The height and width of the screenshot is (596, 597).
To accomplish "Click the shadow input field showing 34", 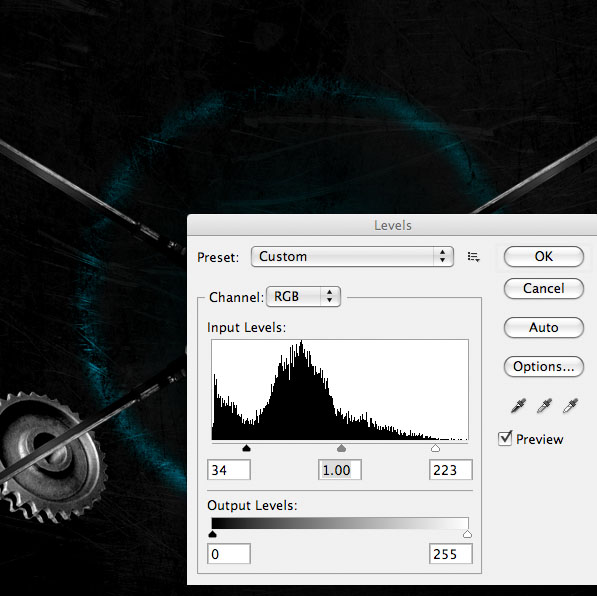I will [x=229, y=470].
